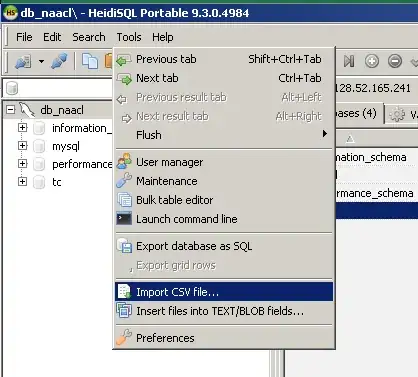Select the information_schema row in list

[x=376, y=157]
